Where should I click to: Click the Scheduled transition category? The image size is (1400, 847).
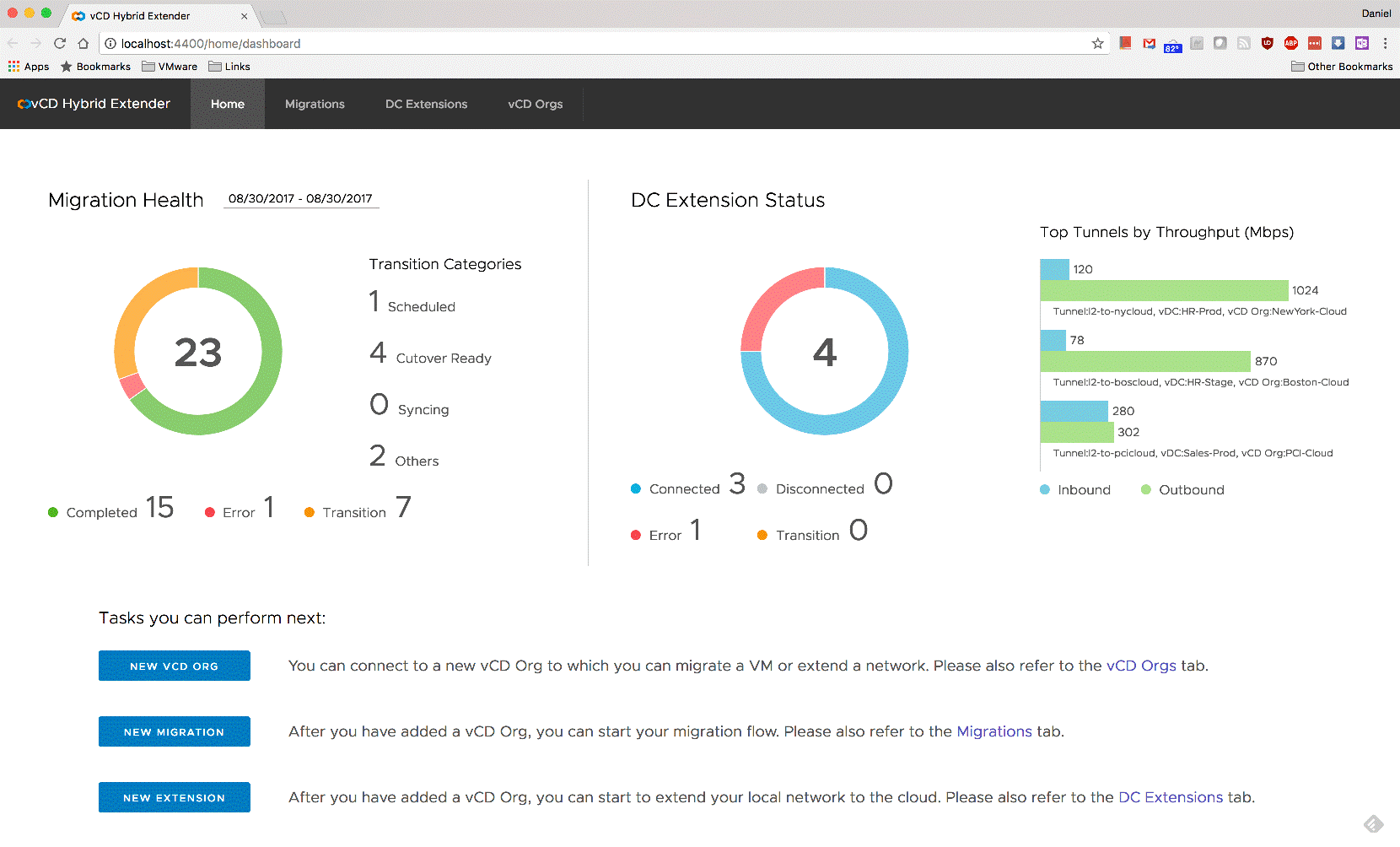(412, 302)
